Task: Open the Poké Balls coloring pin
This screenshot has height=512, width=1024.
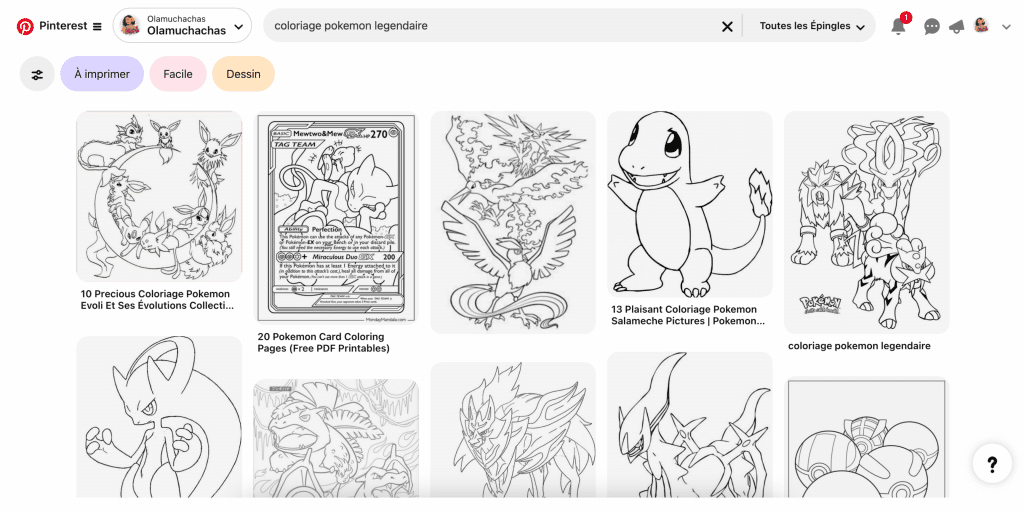Action: coord(867,438)
